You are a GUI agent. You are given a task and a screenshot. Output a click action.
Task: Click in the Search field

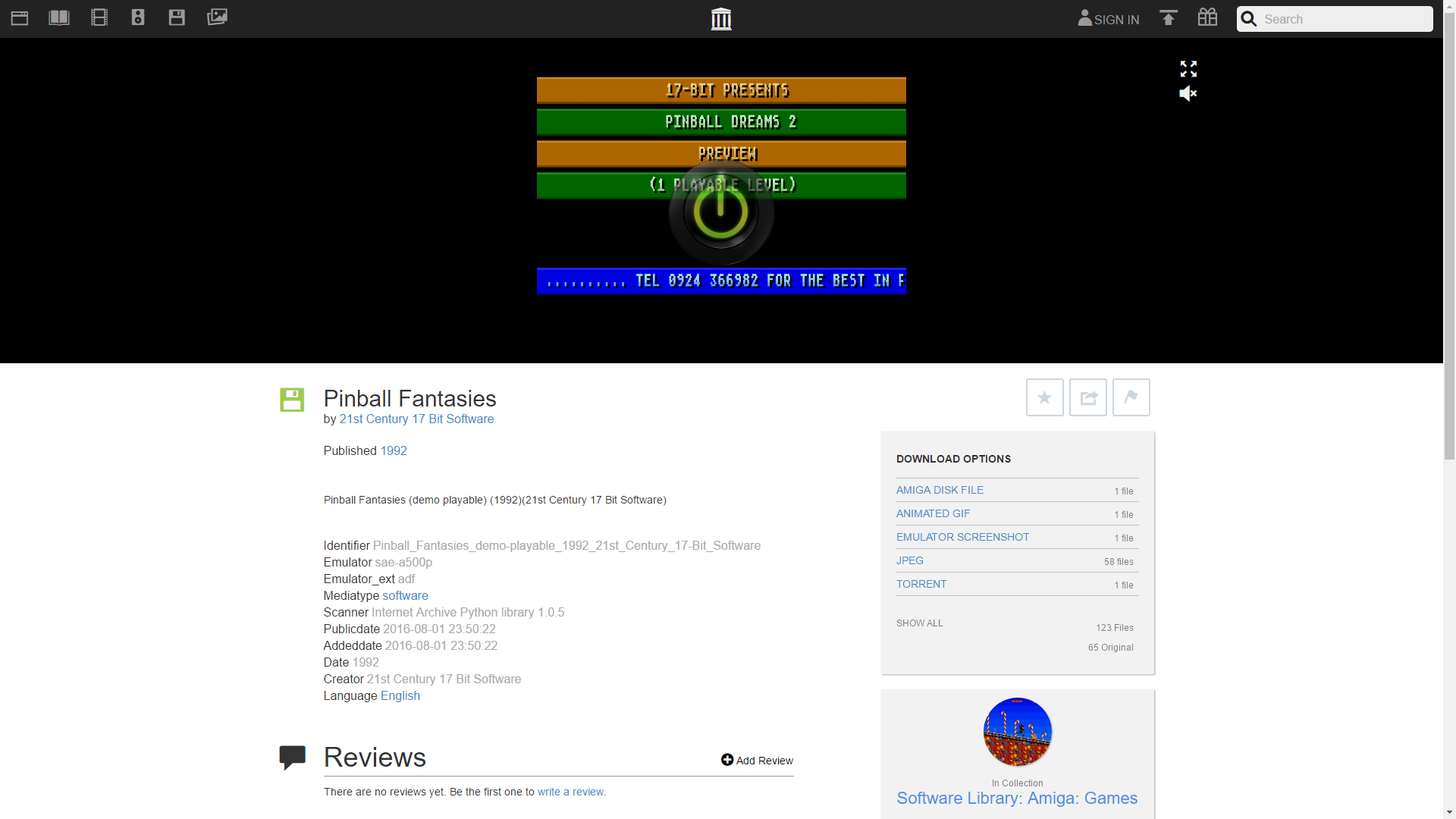tap(1342, 19)
